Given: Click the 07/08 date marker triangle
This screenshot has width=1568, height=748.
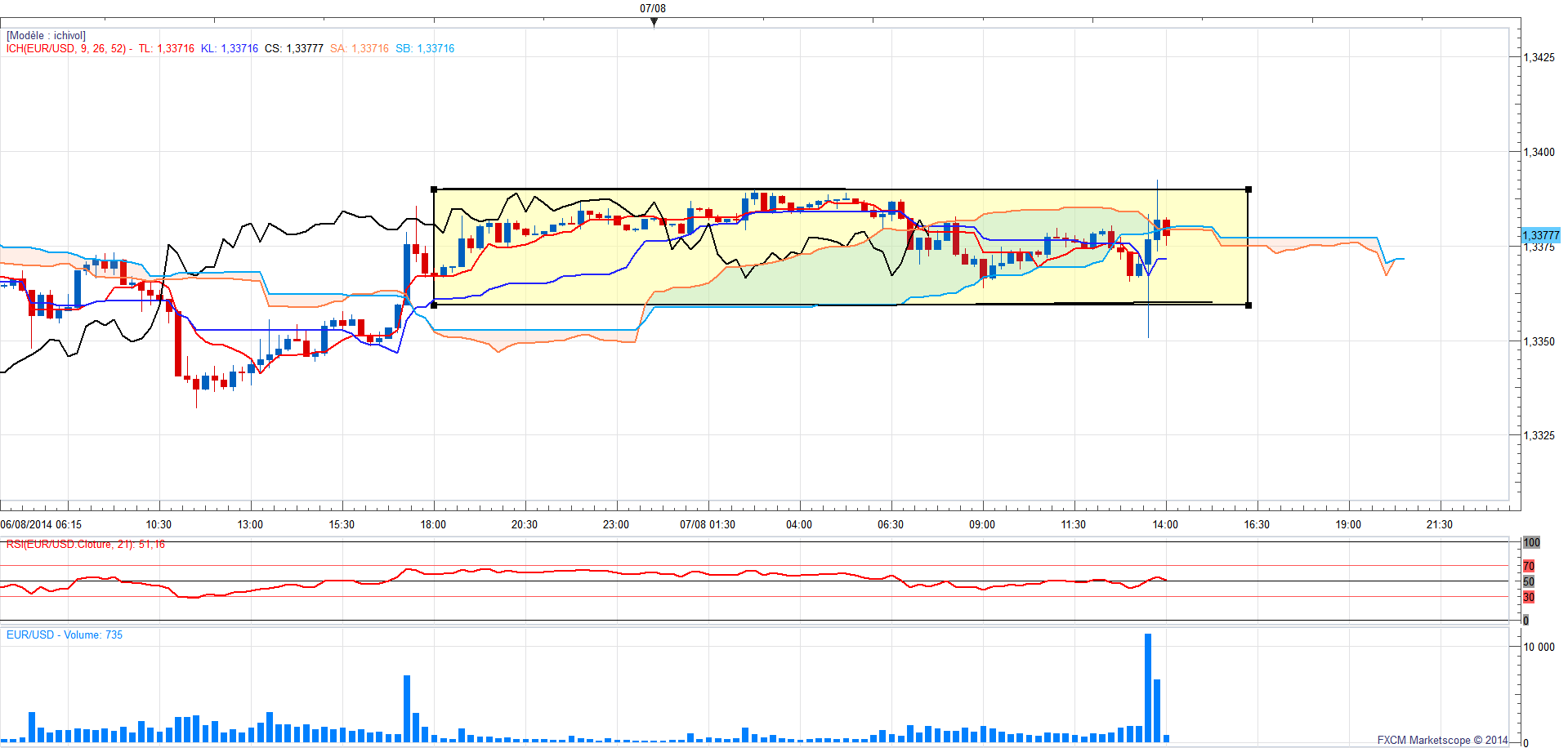Looking at the screenshot, I should (654, 22).
